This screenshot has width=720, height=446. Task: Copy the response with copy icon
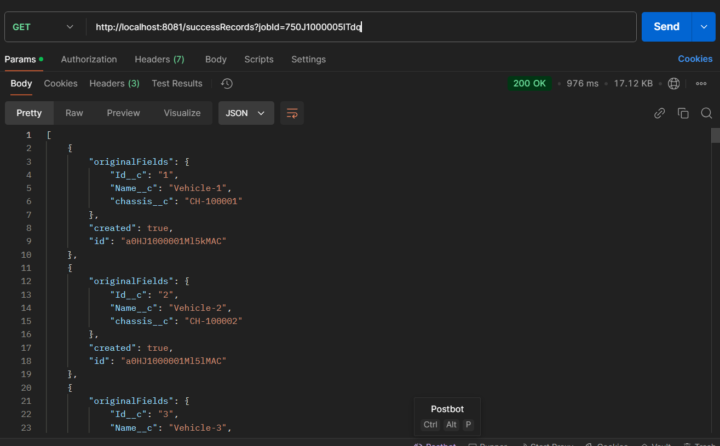[x=683, y=113]
